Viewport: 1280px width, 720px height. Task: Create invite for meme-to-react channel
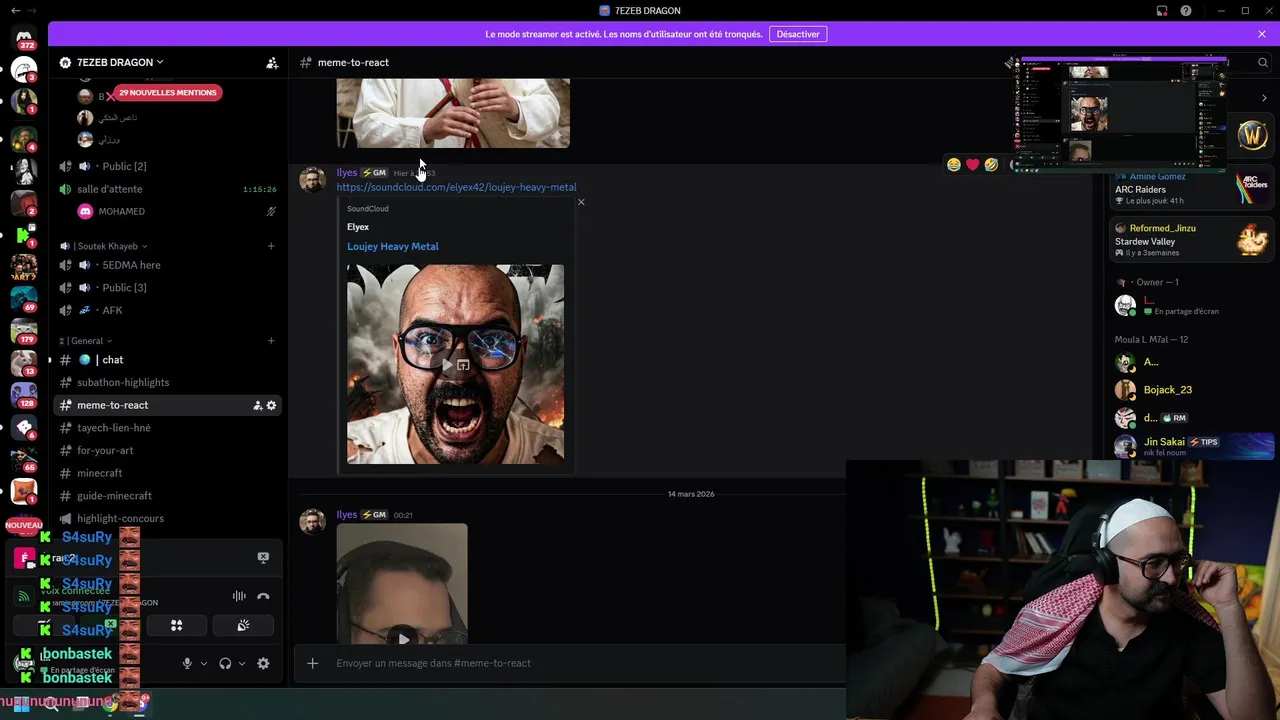[x=257, y=405]
